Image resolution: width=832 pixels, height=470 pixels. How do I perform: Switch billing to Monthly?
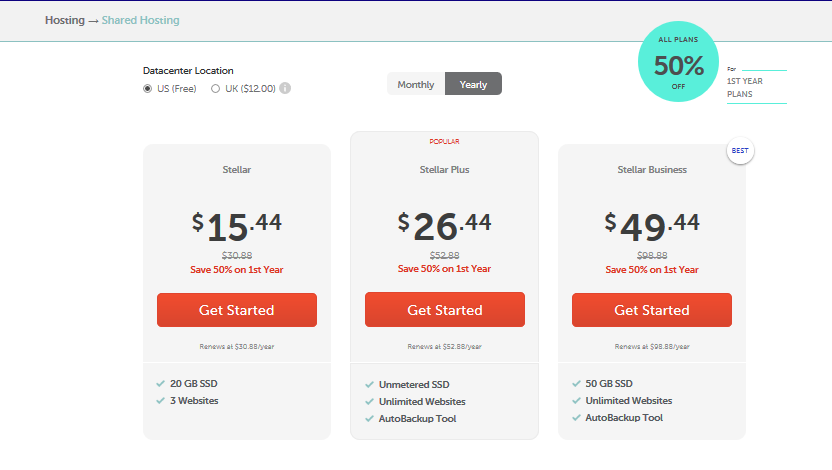pos(416,84)
